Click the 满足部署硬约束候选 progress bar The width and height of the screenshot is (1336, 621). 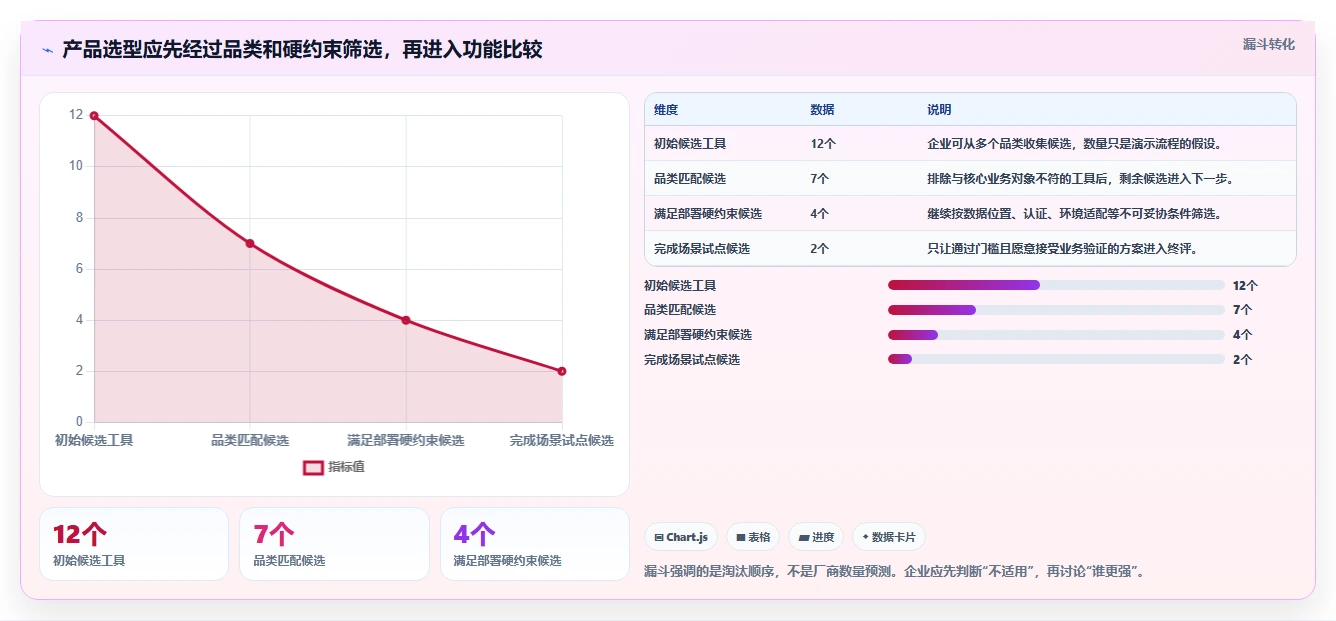(1056, 335)
